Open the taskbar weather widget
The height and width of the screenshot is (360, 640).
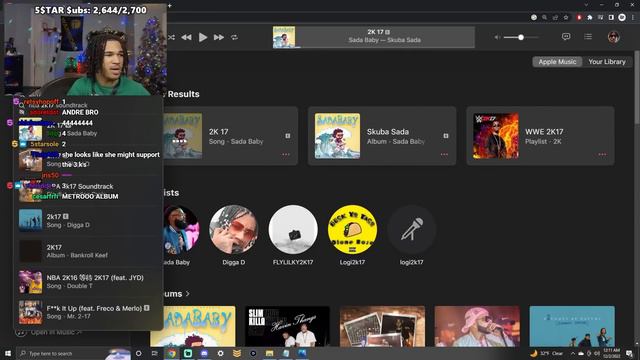(x=547, y=353)
